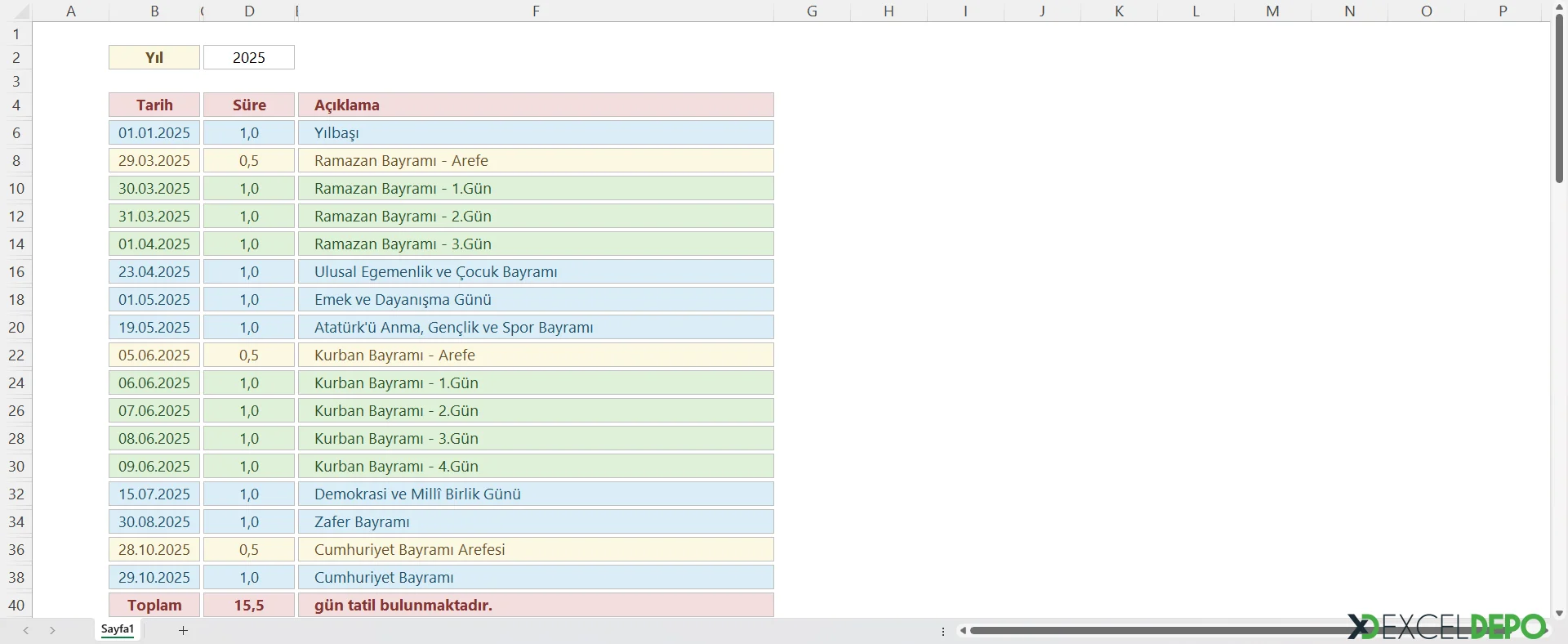Click the add new sheet plus icon
Image resolution: width=1568 pixels, height=644 pixels.
click(183, 630)
